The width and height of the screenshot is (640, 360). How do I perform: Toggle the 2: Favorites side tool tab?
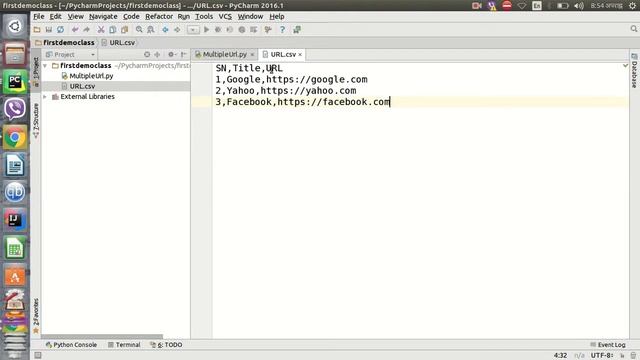(36, 316)
